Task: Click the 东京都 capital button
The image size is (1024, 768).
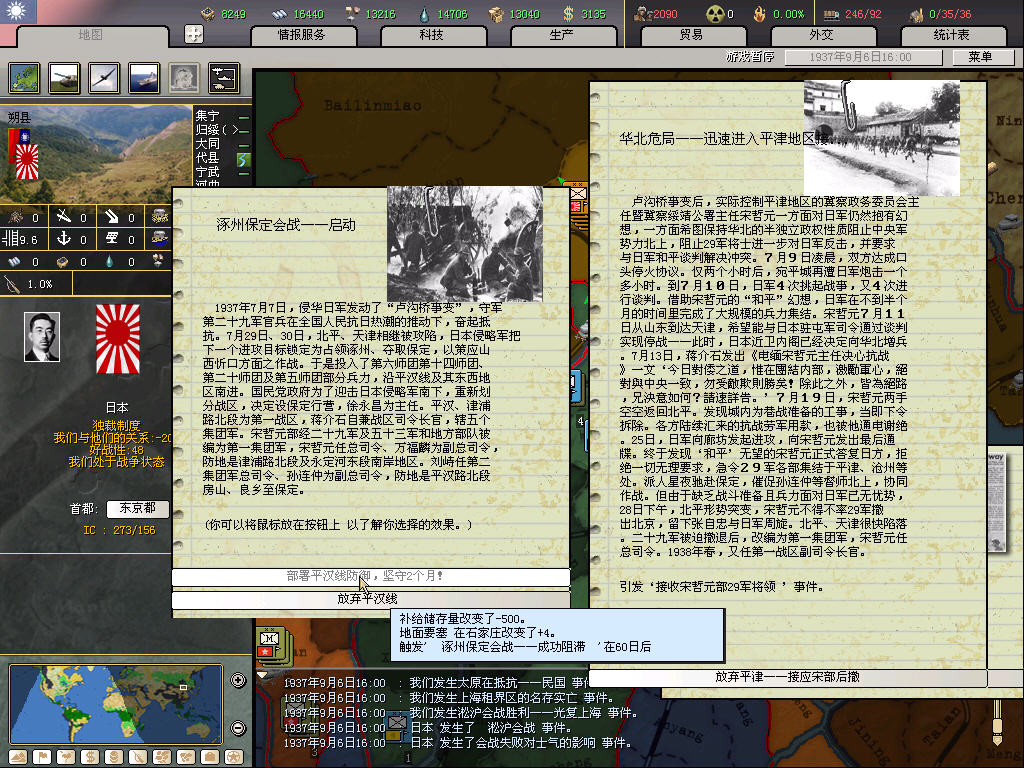Action: coord(138,508)
